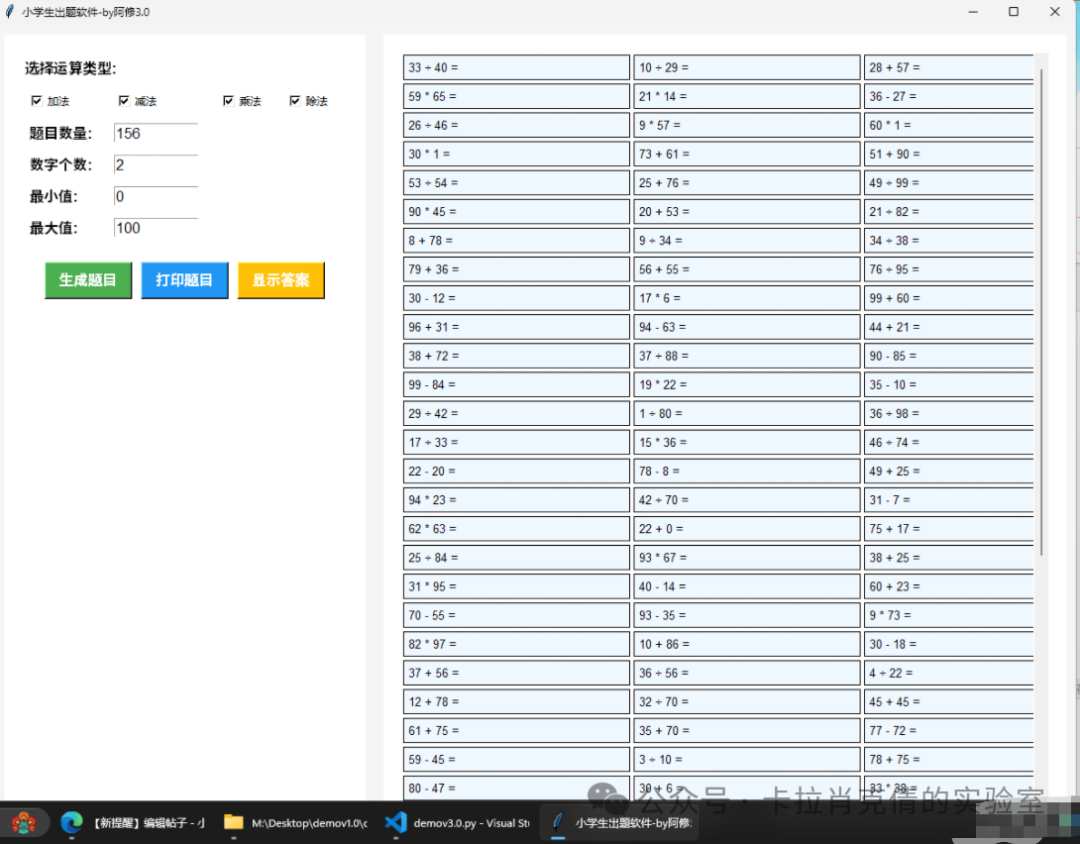Open Microsoft Edge from the taskbar

pyautogui.click(x=70, y=823)
